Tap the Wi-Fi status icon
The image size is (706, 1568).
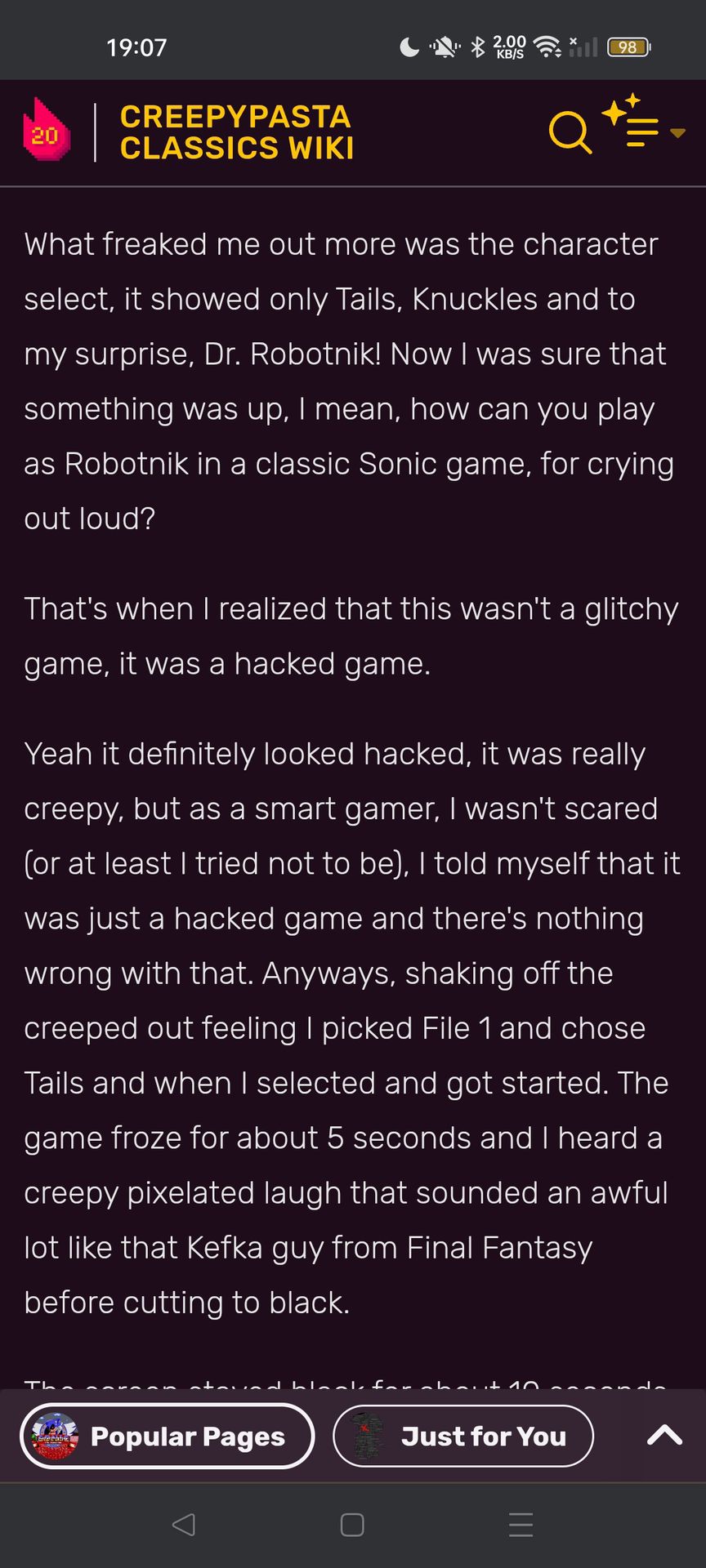coord(547,47)
